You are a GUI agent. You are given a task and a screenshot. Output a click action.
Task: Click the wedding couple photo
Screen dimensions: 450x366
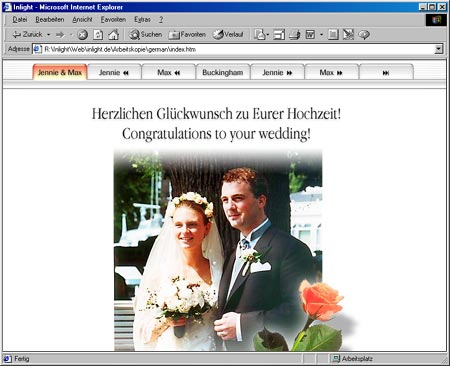218,250
